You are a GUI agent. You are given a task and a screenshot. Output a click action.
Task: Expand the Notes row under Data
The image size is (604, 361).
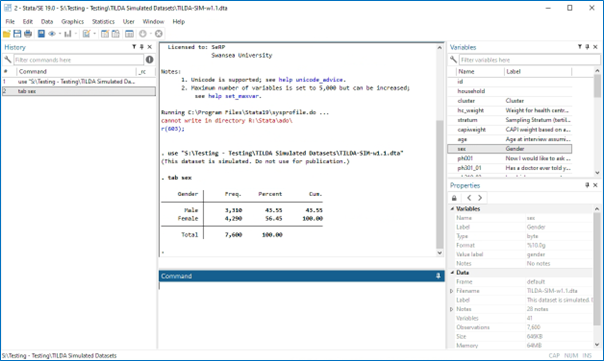451,309
